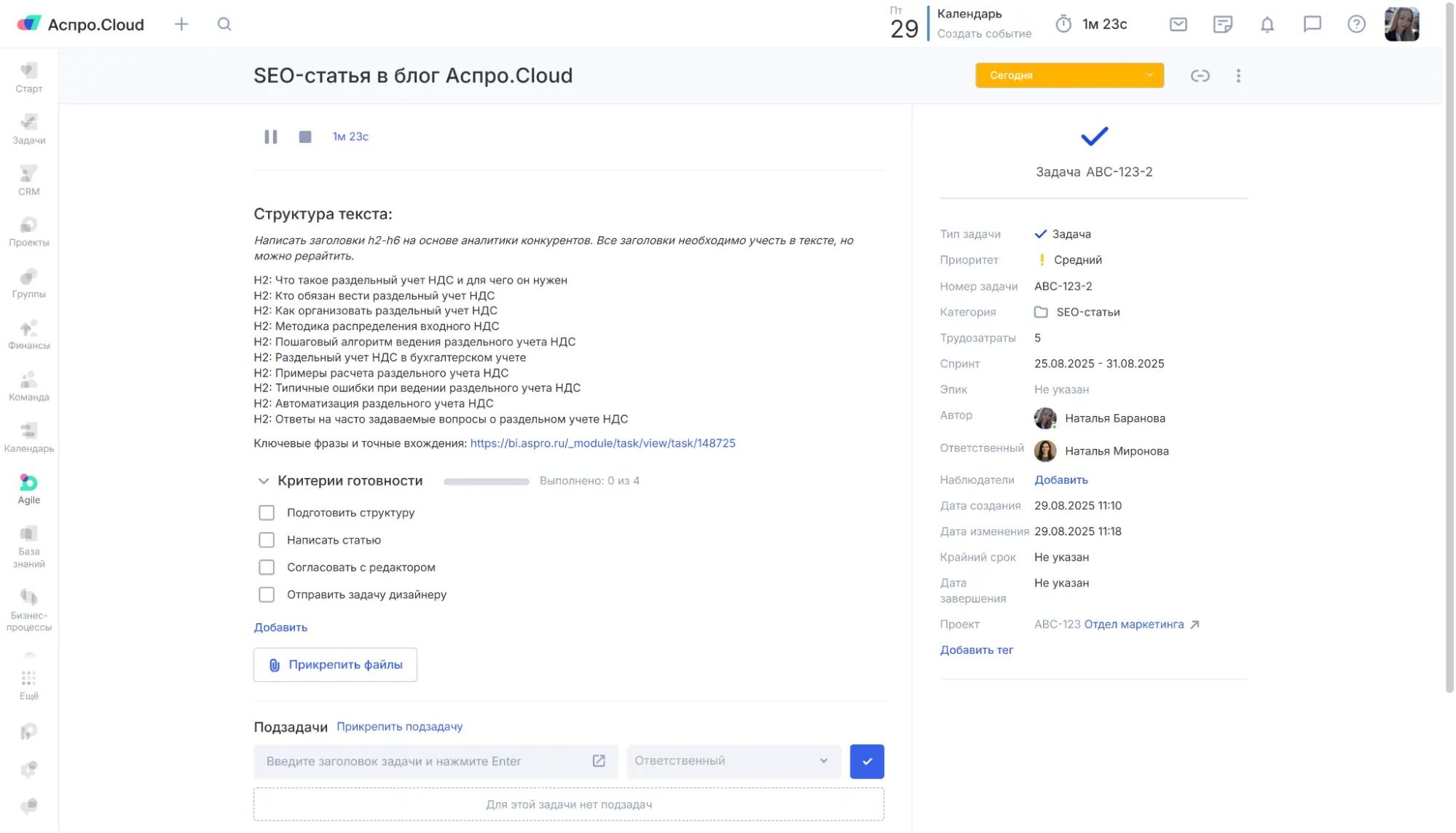Open База знаний sidebar item
The height and width of the screenshot is (833, 1456).
[29, 548]
